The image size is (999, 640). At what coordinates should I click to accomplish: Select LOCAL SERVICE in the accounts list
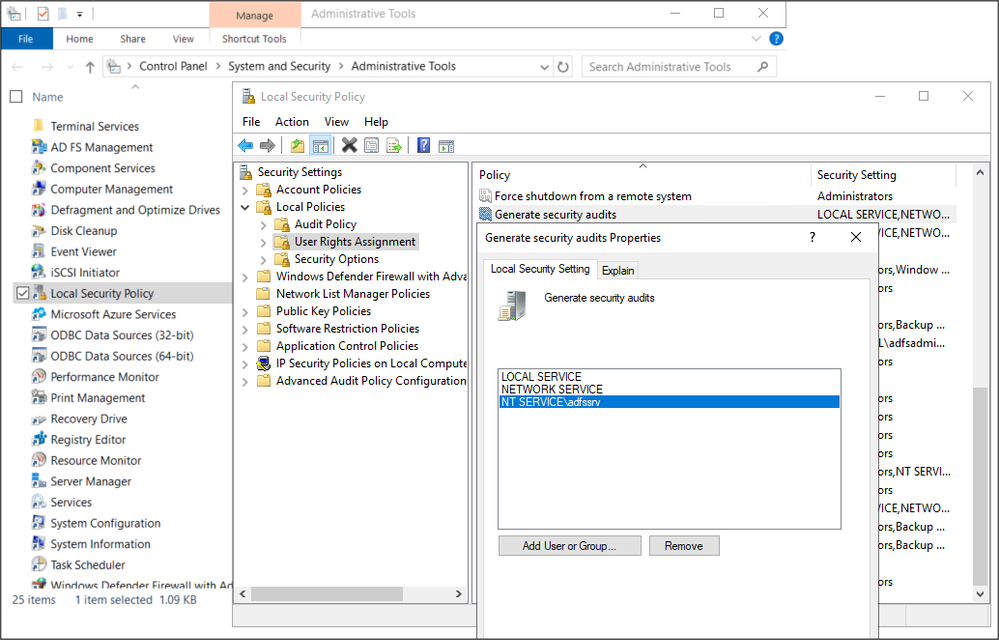pyautogui.click(x=541, y=376)
